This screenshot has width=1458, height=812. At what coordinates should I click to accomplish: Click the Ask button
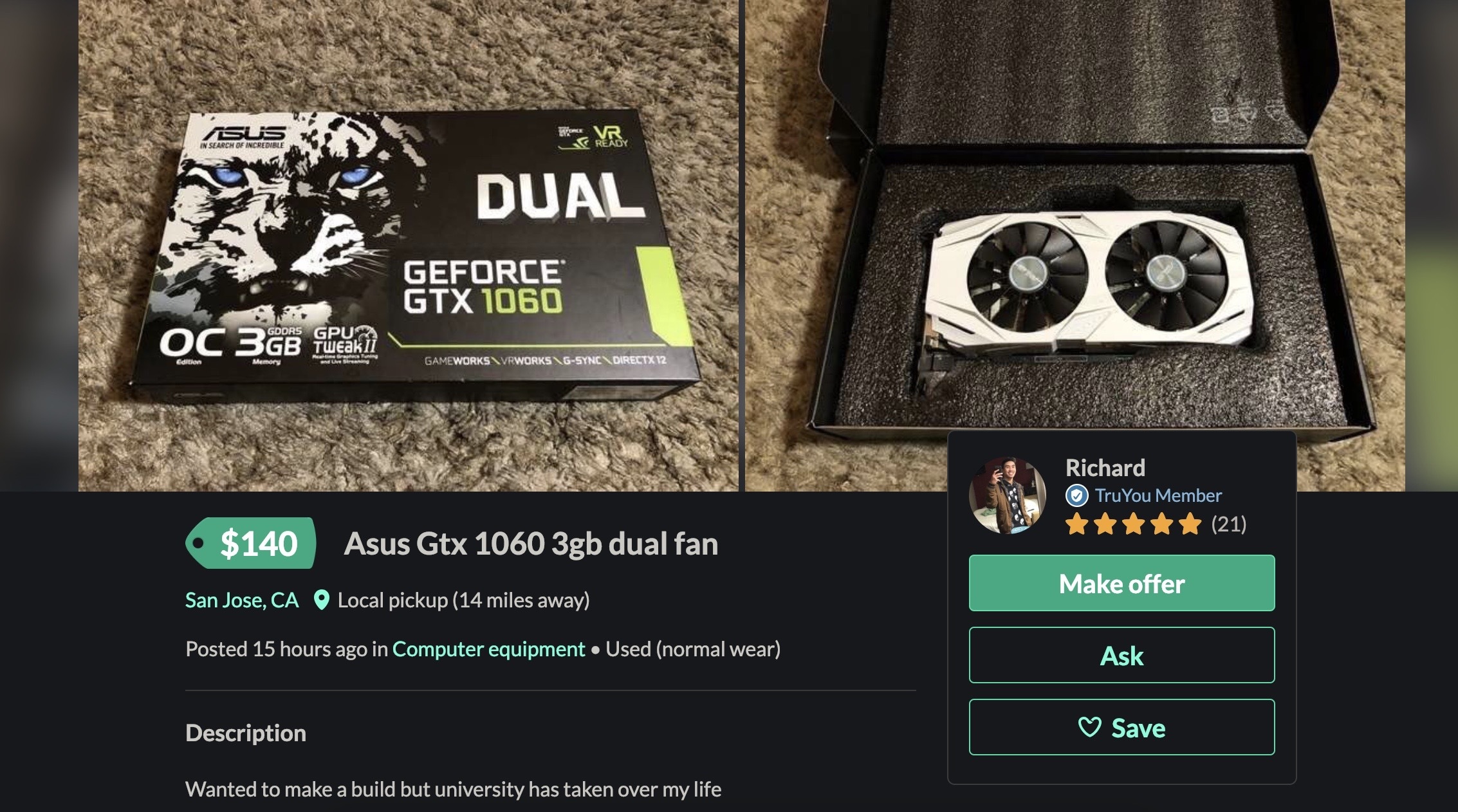click(1121, 655)
